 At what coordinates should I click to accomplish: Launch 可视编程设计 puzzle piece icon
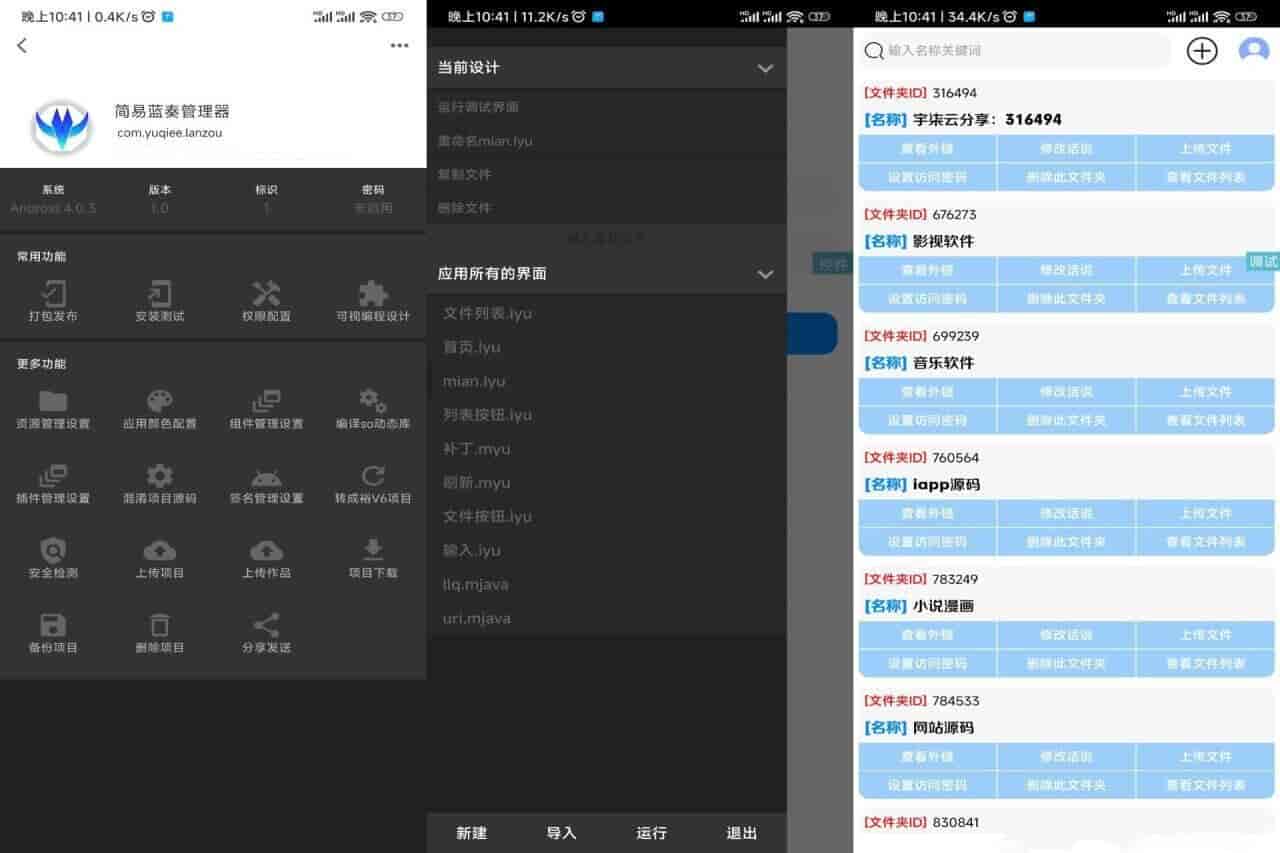click(373, 293)
